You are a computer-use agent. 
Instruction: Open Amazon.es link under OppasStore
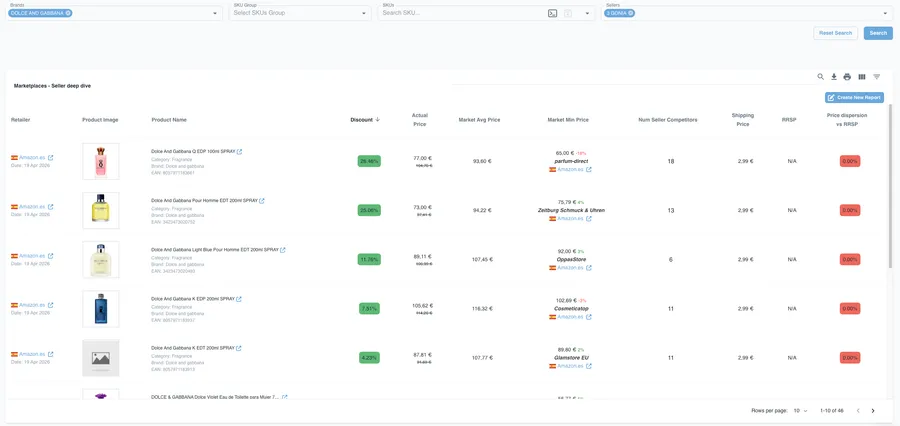(x=571, y=268)
